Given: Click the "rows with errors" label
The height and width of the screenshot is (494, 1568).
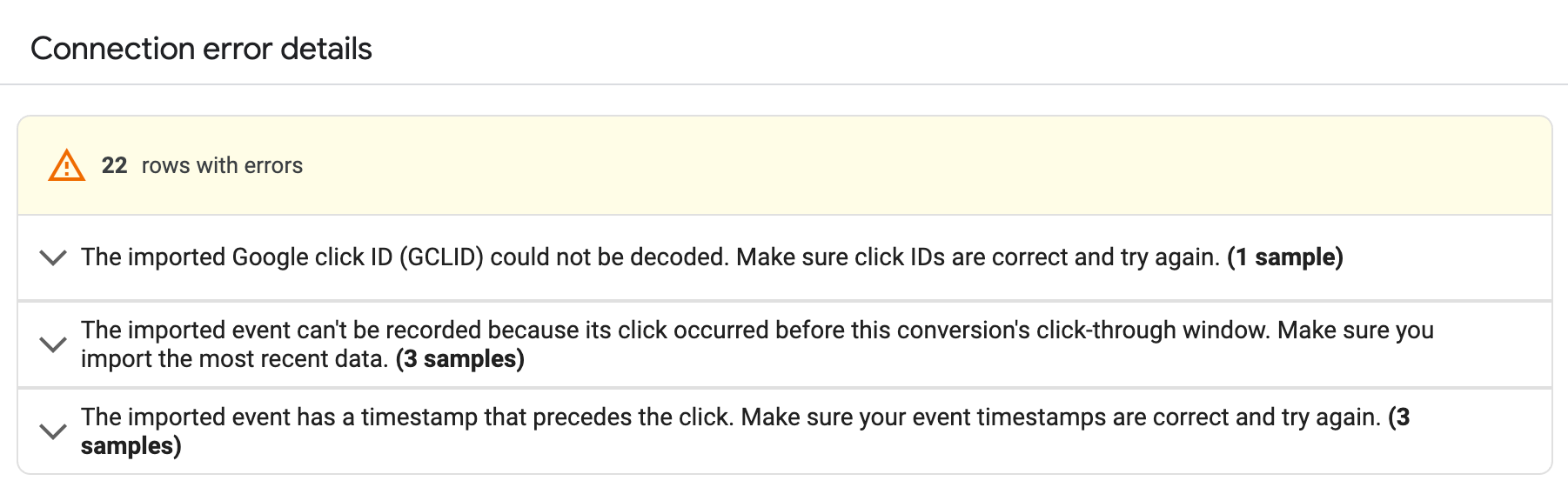Looking at the screenshot, I should click(222, 165).
